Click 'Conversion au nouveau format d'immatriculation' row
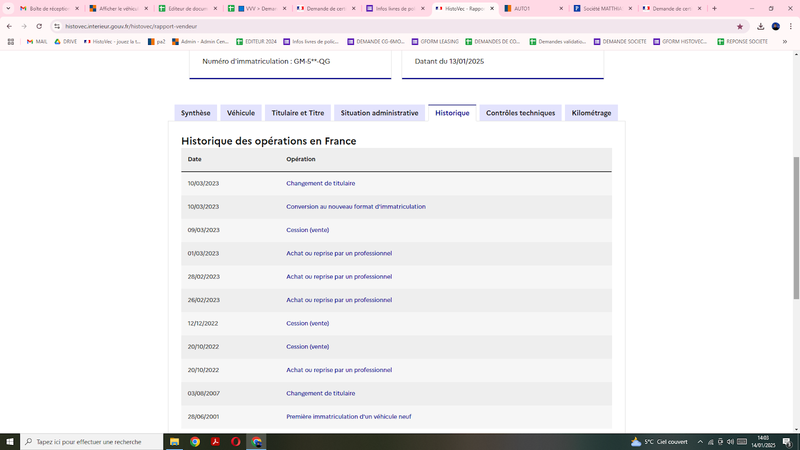Screen dimensions: 800x450 click(396, 207)
